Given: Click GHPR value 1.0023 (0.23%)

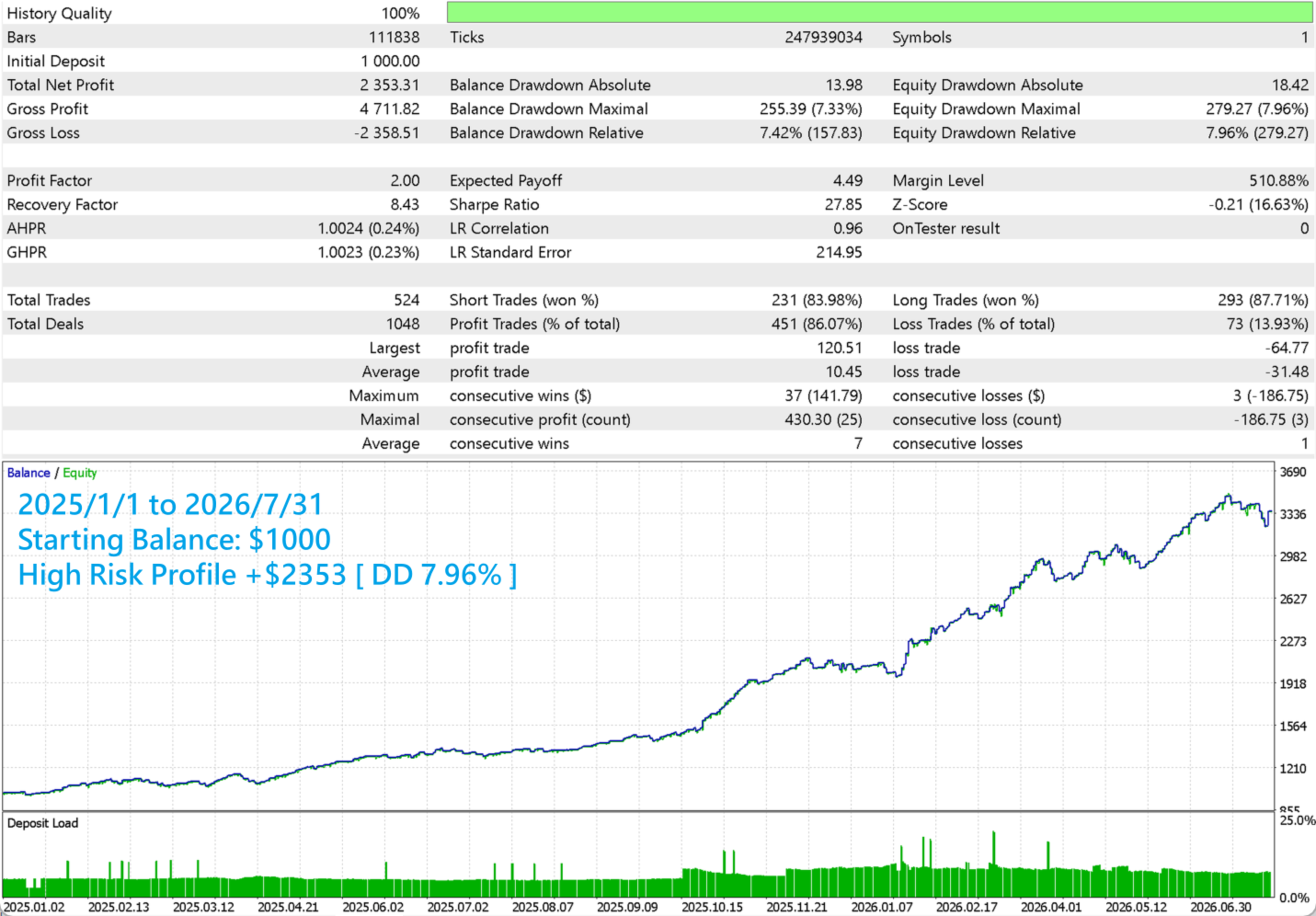Looking at the screenshot, I should tap(369, 253).
